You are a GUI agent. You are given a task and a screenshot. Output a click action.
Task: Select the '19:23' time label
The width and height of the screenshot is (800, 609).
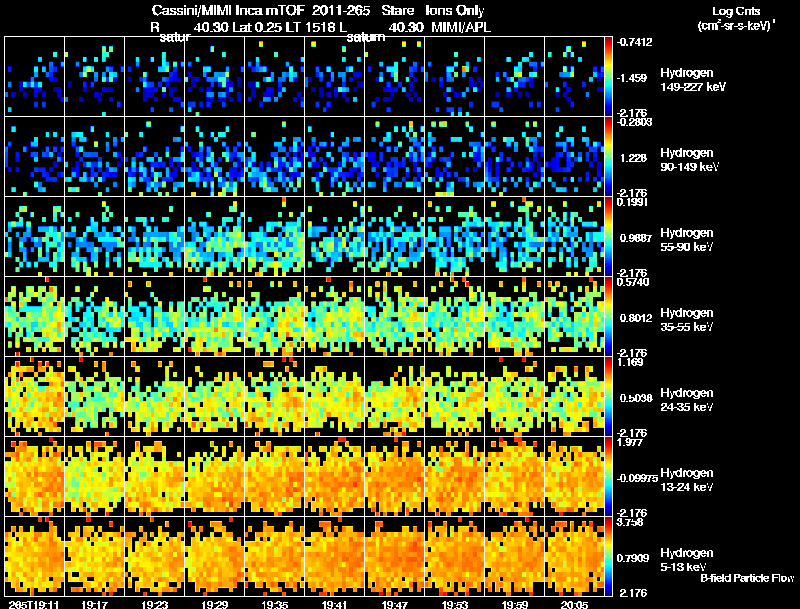155,604
